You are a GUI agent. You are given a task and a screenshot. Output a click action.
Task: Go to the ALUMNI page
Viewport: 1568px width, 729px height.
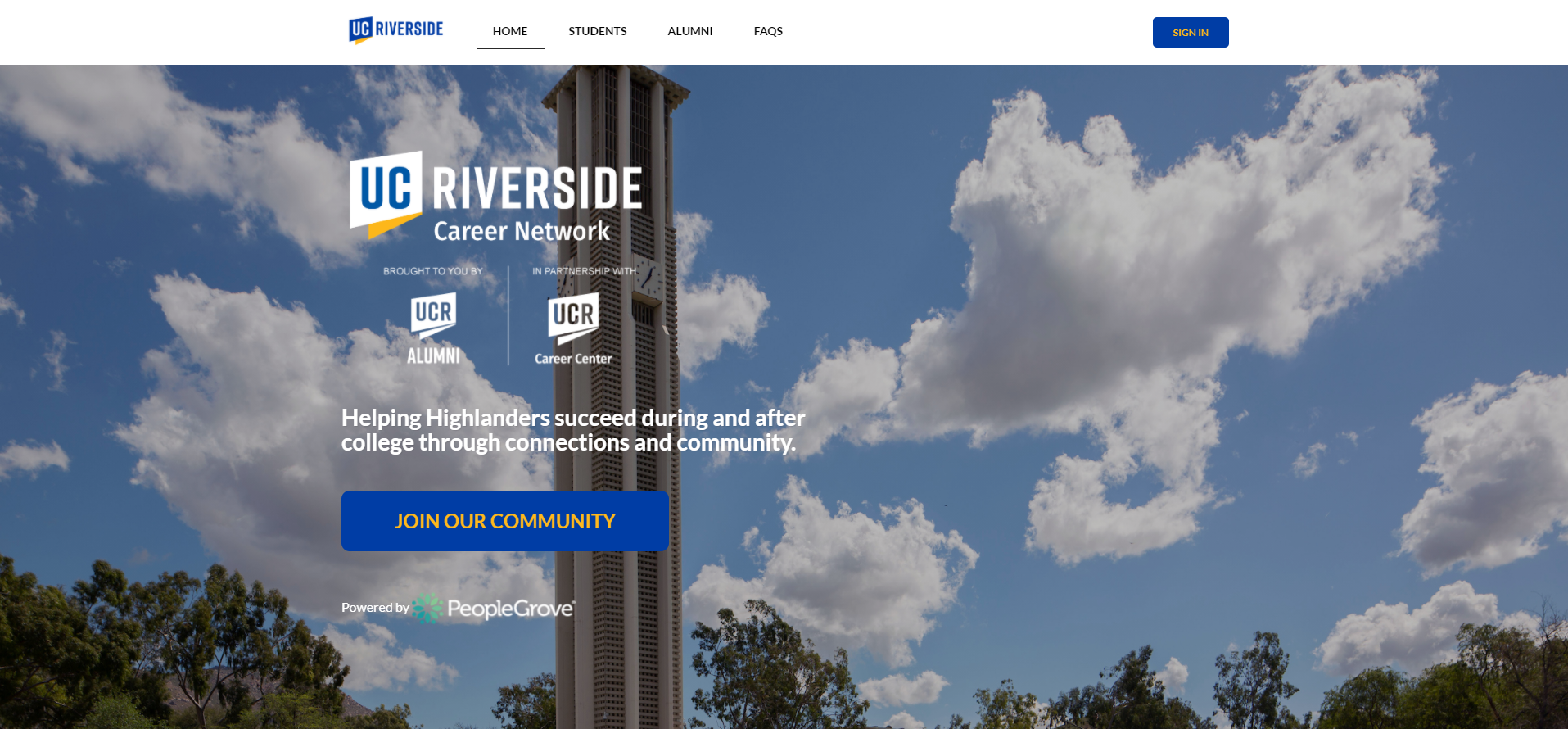pos(689,31)
